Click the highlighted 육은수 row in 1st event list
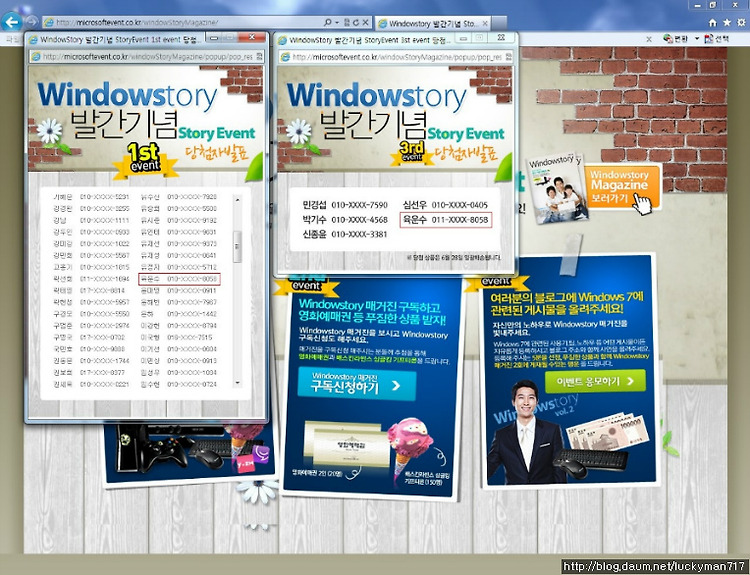 (x=179, y=279)
